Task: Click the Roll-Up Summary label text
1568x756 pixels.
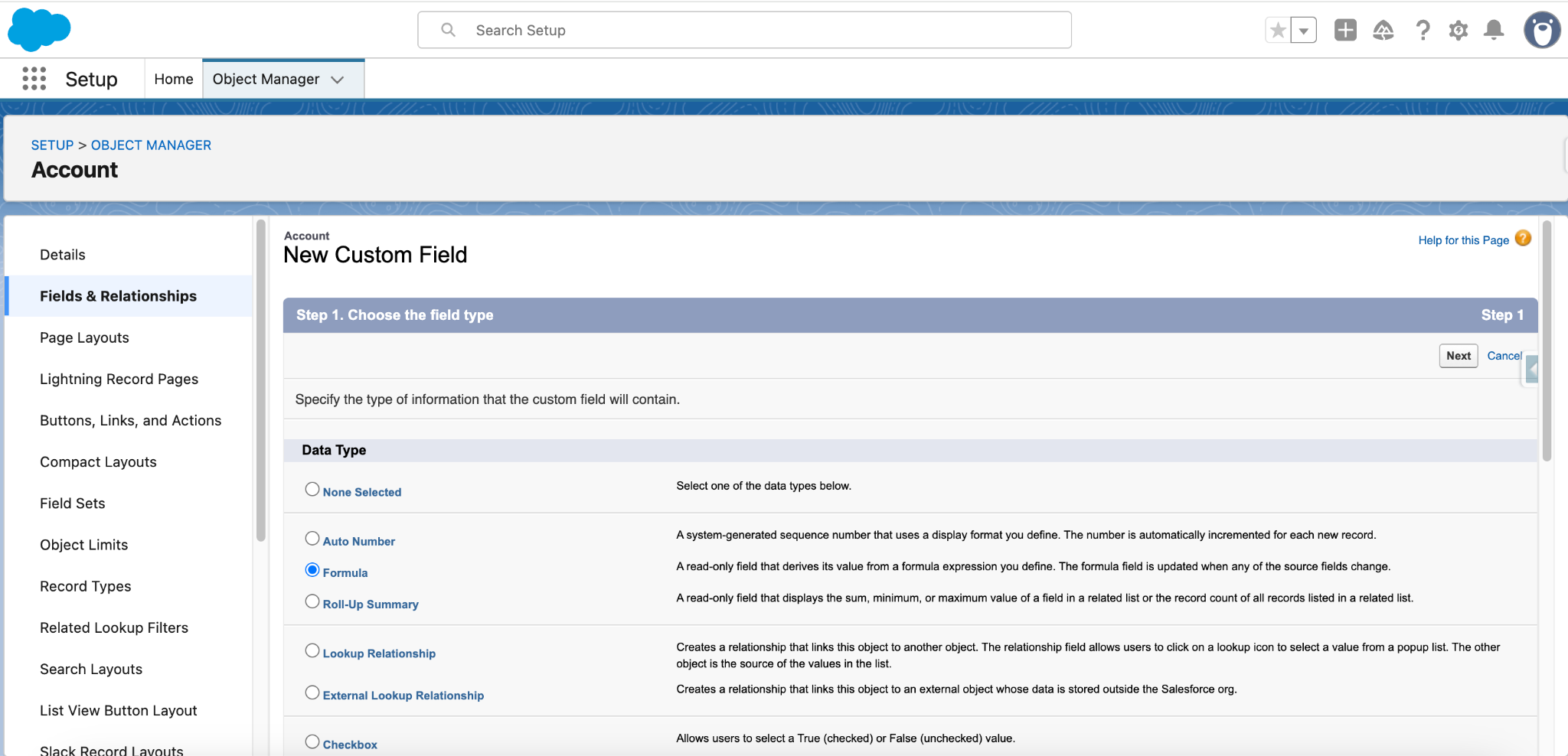Action: click(x=371, y=604)
